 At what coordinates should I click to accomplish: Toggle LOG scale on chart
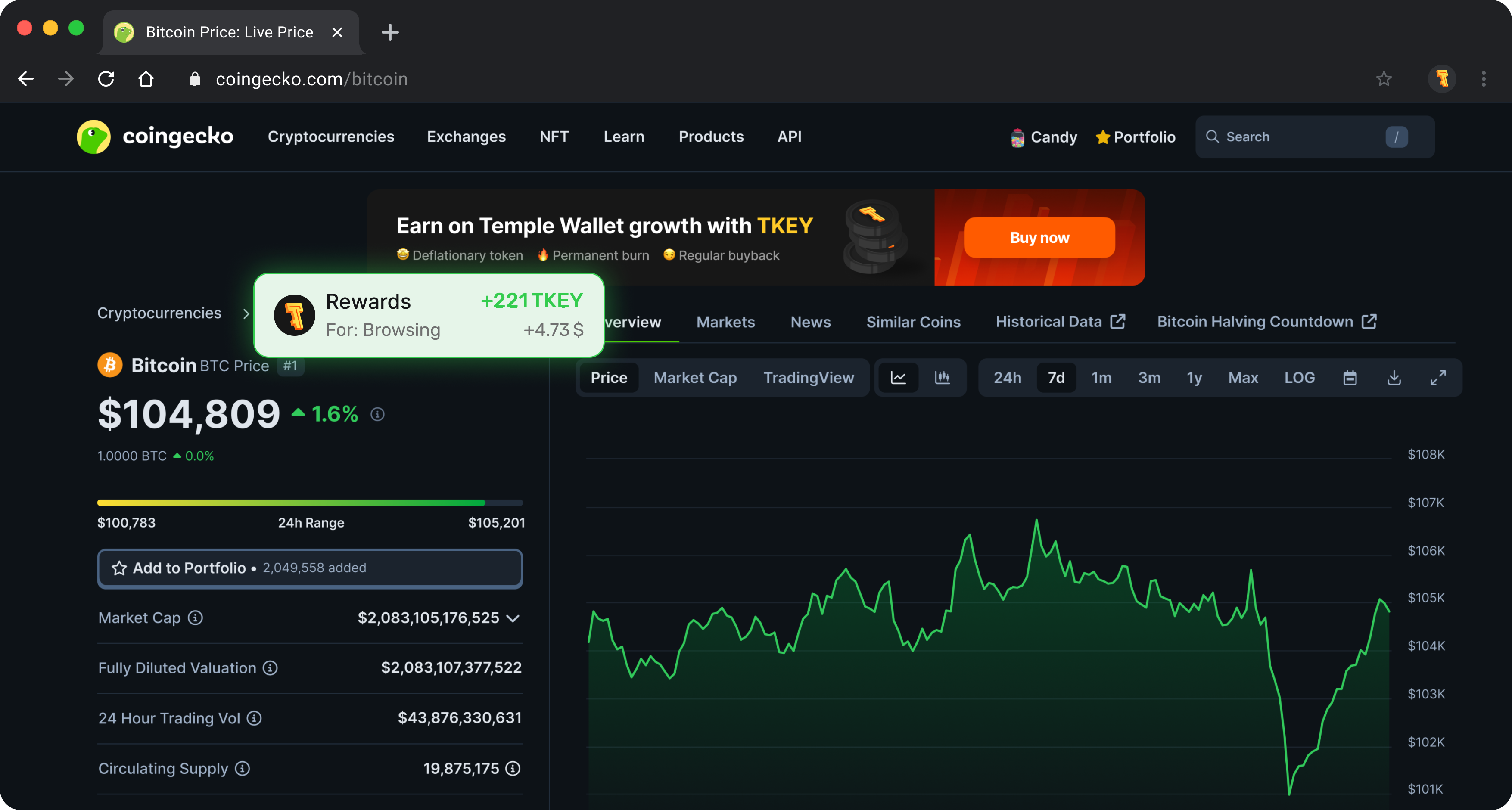tap(1300, 377)
